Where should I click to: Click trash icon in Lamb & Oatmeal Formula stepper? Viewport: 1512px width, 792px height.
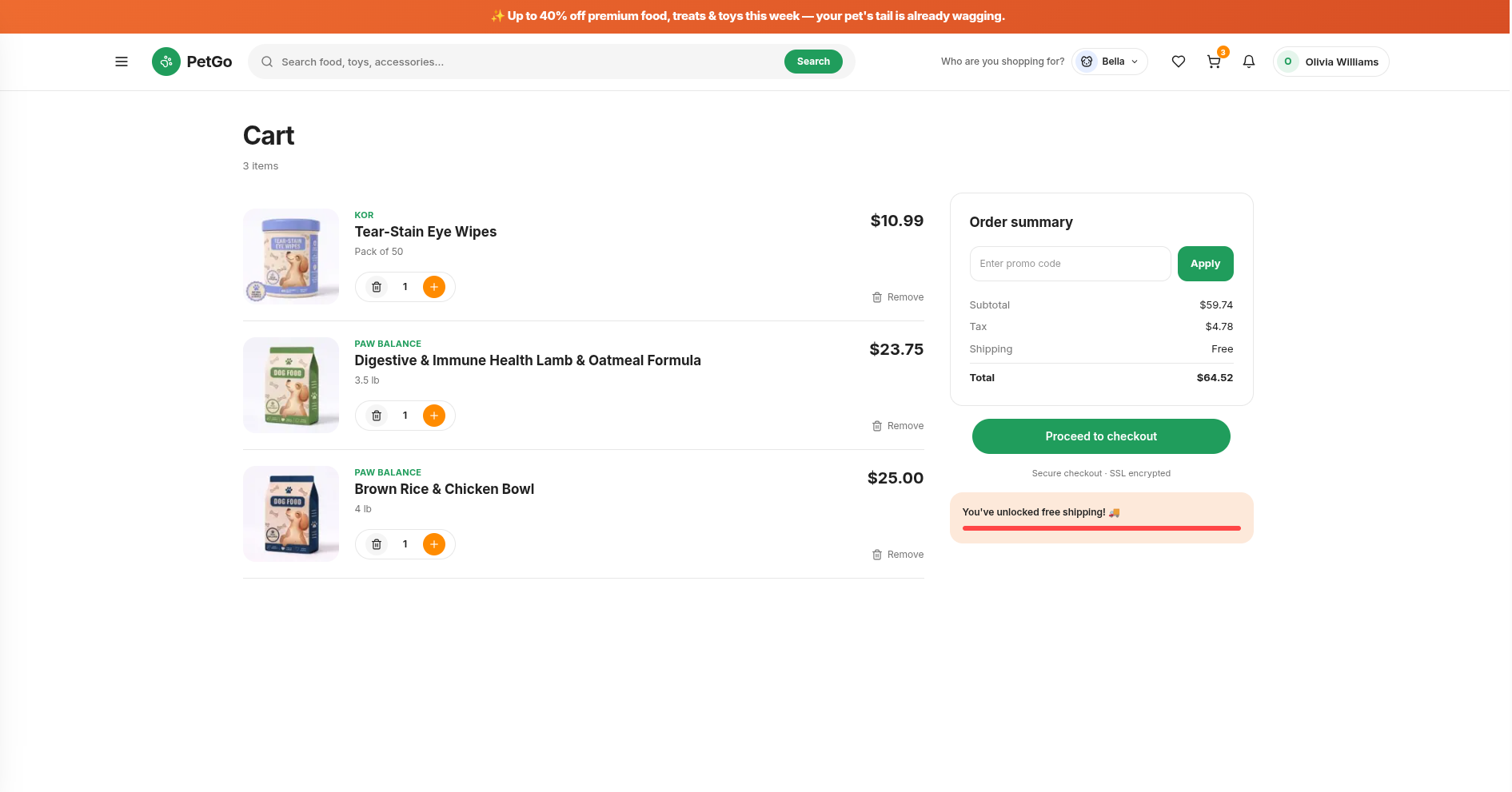(x=377, y=416)
